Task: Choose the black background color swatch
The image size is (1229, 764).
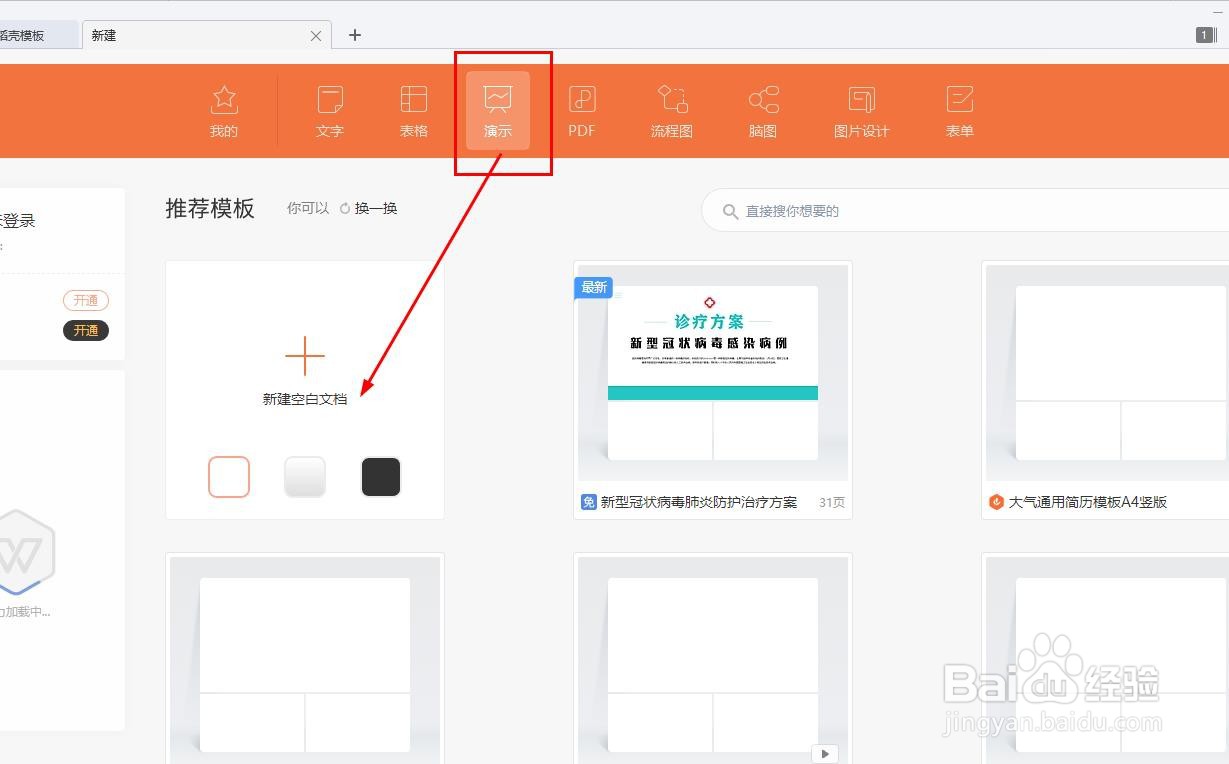Action: [381, 477]
